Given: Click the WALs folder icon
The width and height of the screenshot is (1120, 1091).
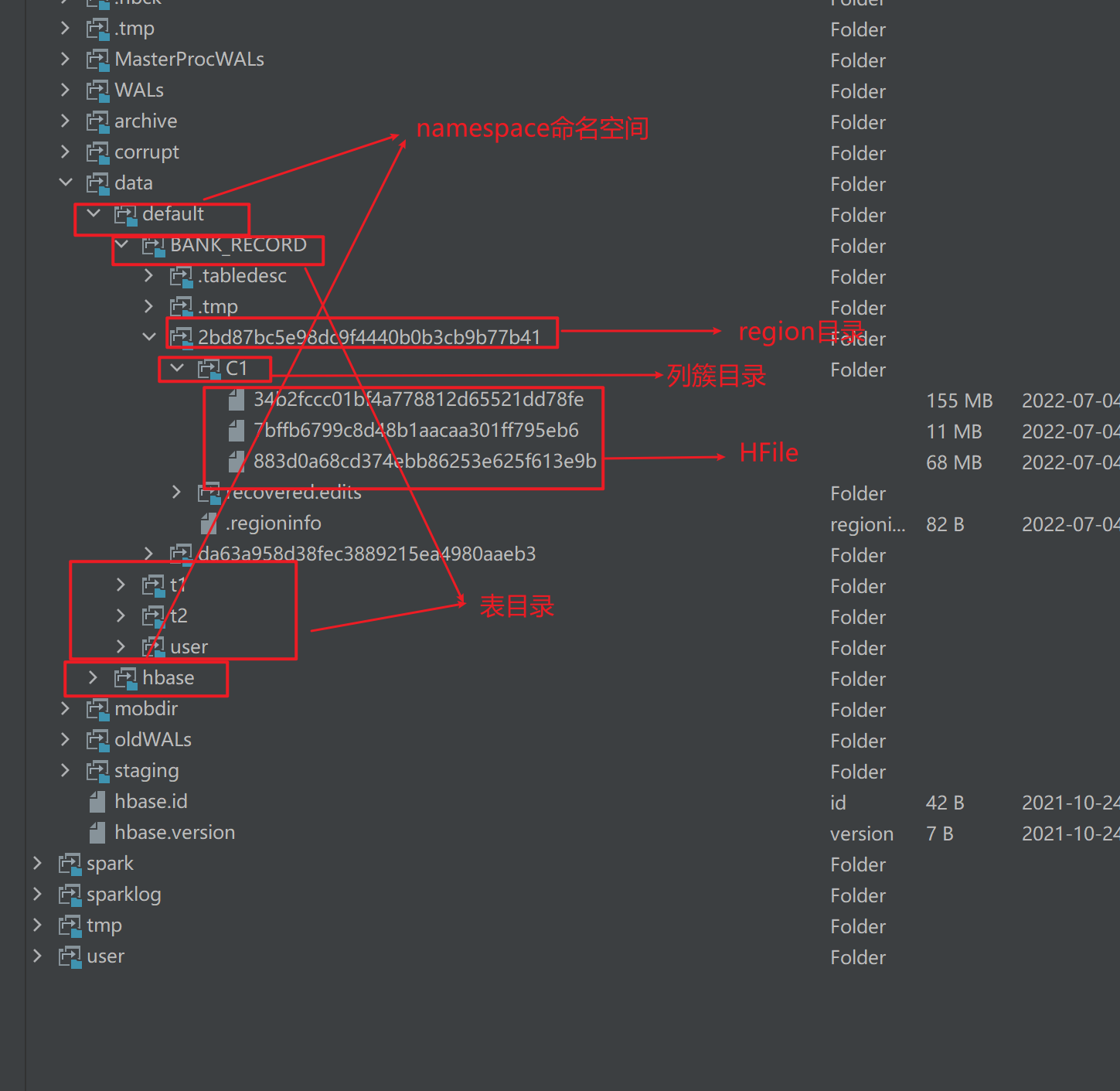Looking at the screenshot, I should (x=97, y=91).
